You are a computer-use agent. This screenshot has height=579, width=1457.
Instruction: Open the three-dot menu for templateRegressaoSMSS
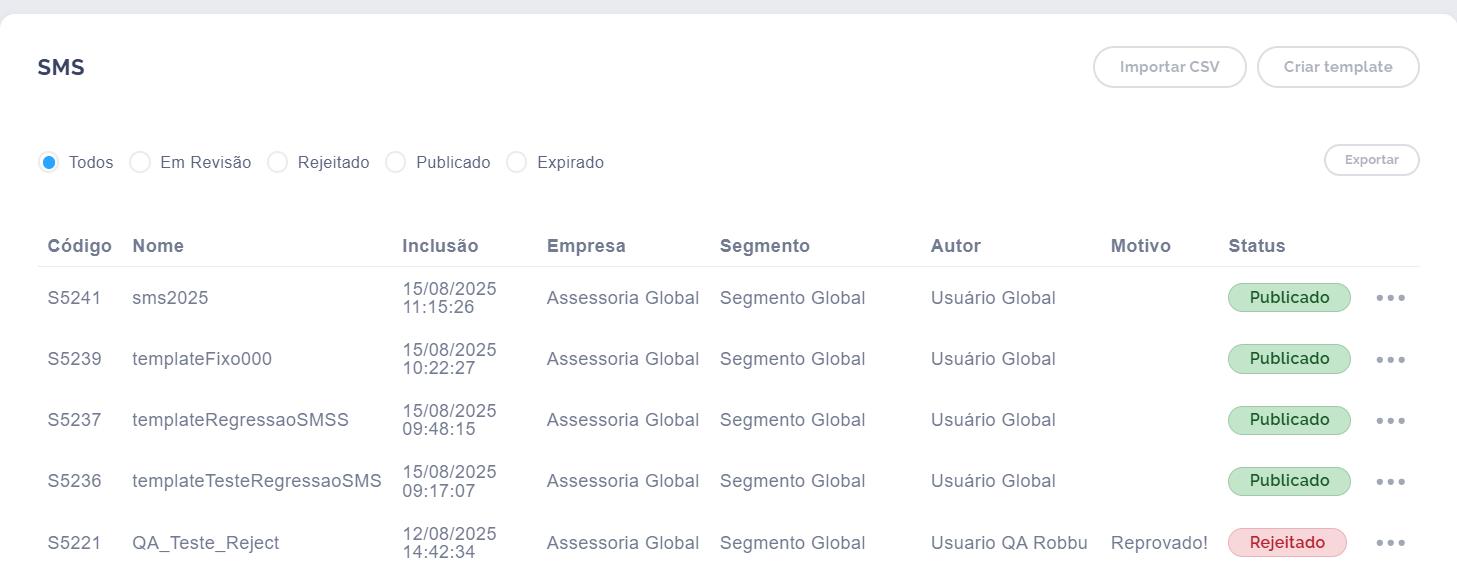[1390, 420]
